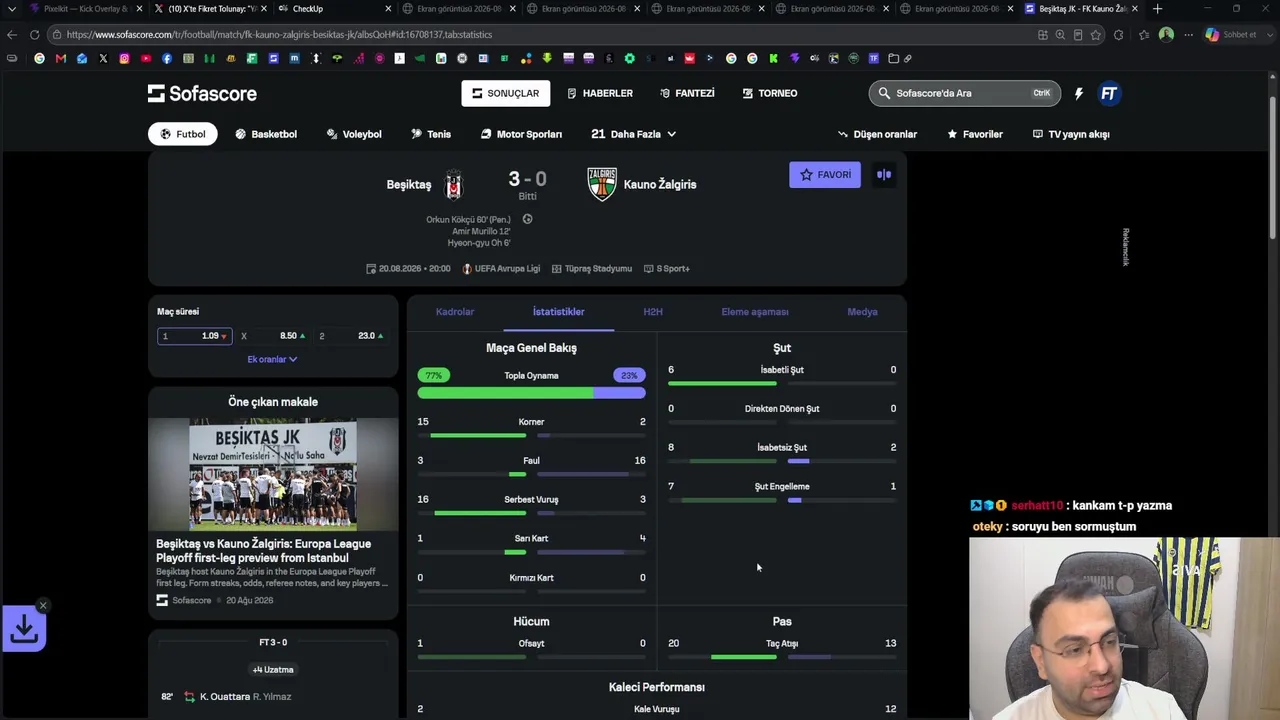Select the draw odds 8.50
This screenshot has height=720, width=1280.
coord(273,336)
